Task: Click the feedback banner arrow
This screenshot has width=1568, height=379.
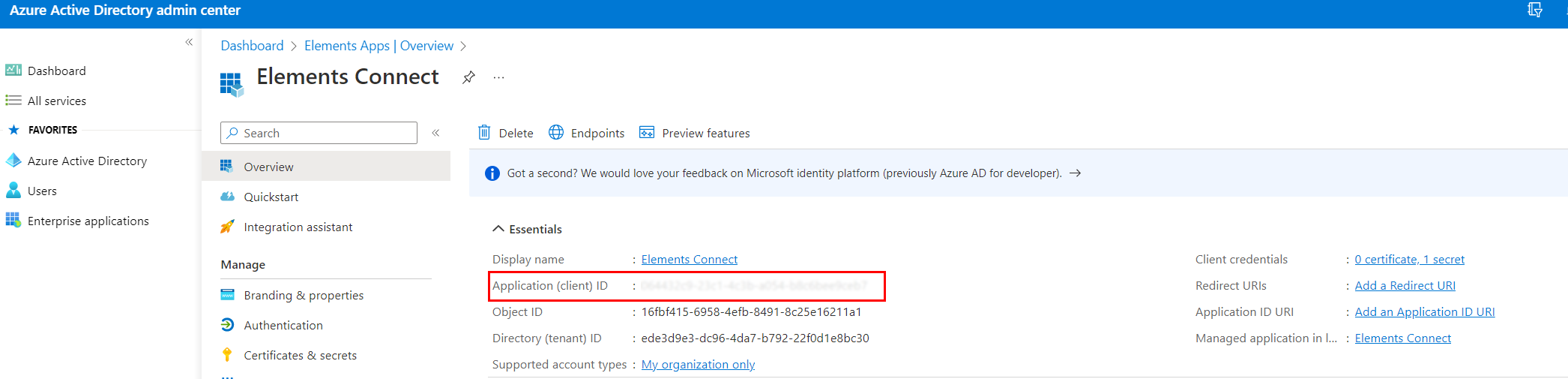Action: [1075, 173]
